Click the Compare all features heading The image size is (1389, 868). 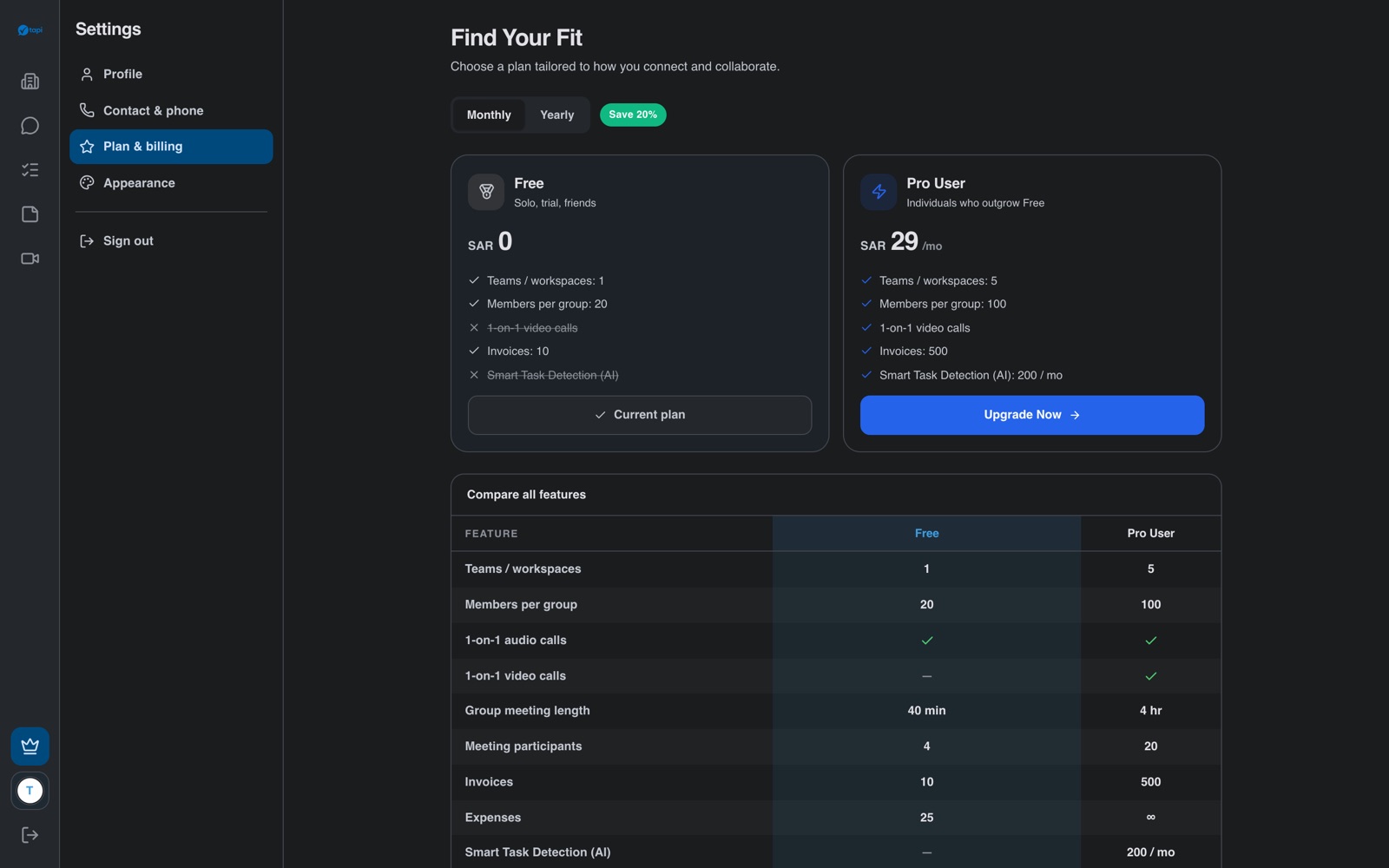pos(526,495)
